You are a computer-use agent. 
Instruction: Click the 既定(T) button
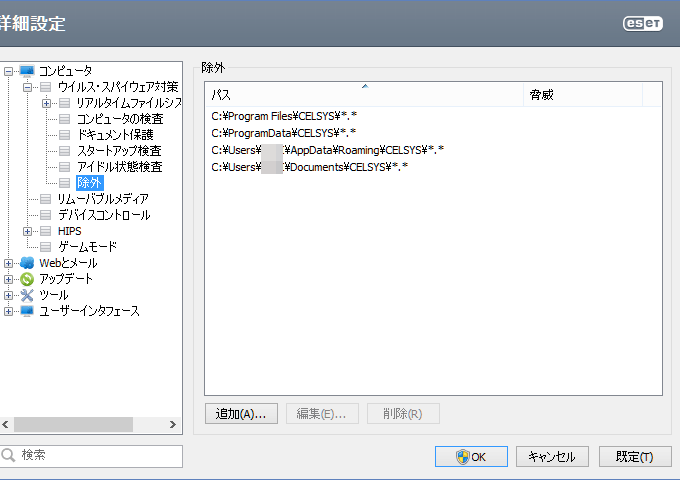click(x=635, y=457)
